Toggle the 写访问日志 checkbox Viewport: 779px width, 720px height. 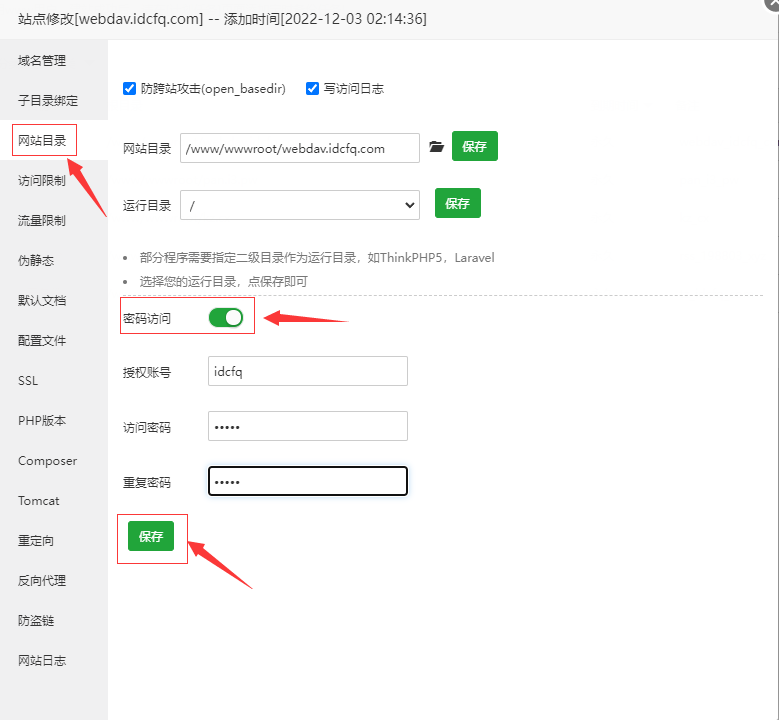(313, 89)
